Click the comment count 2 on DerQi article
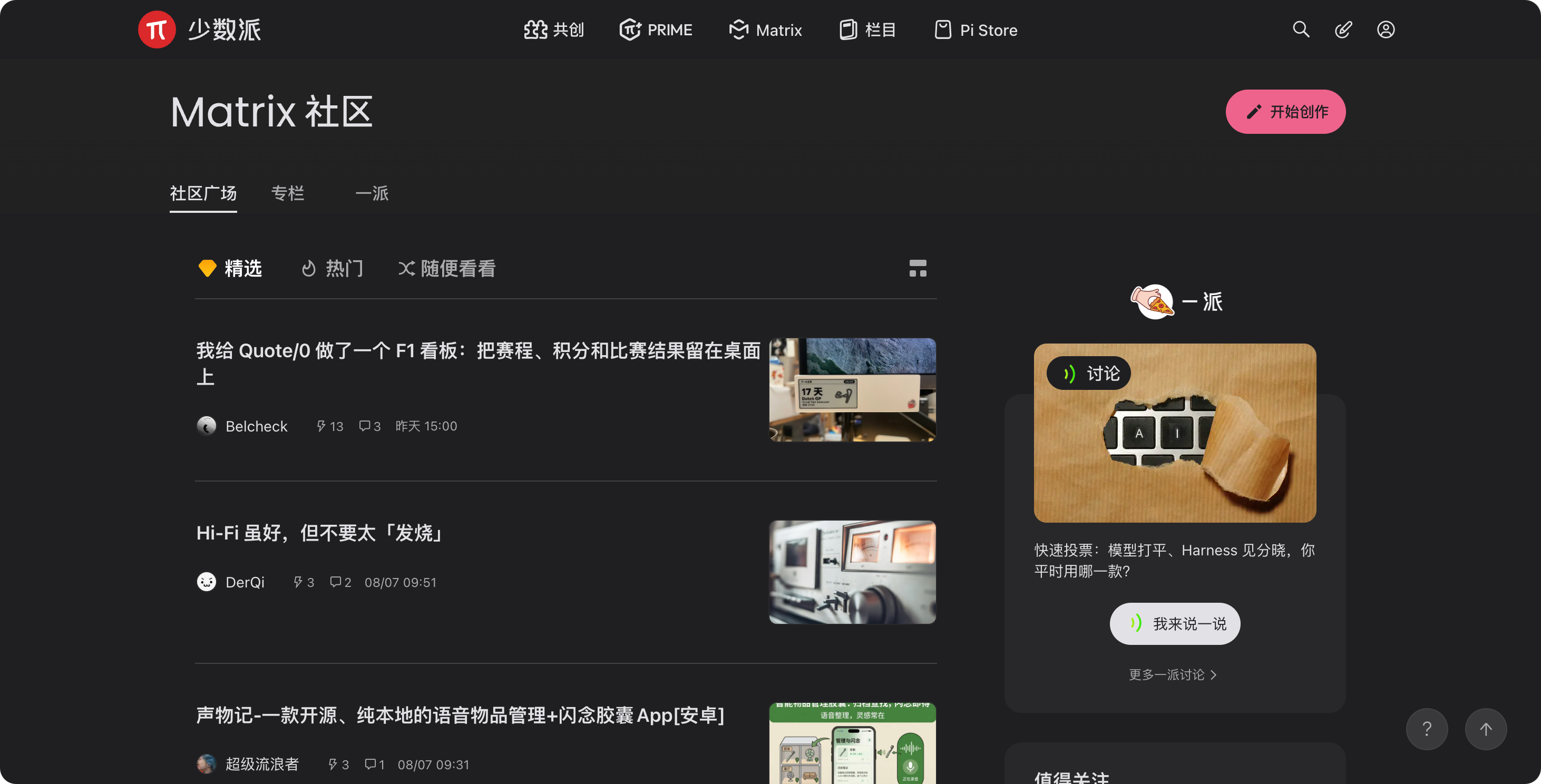Image resolution: width=1541 pixels, height=784 pixels. coord(340,583)
